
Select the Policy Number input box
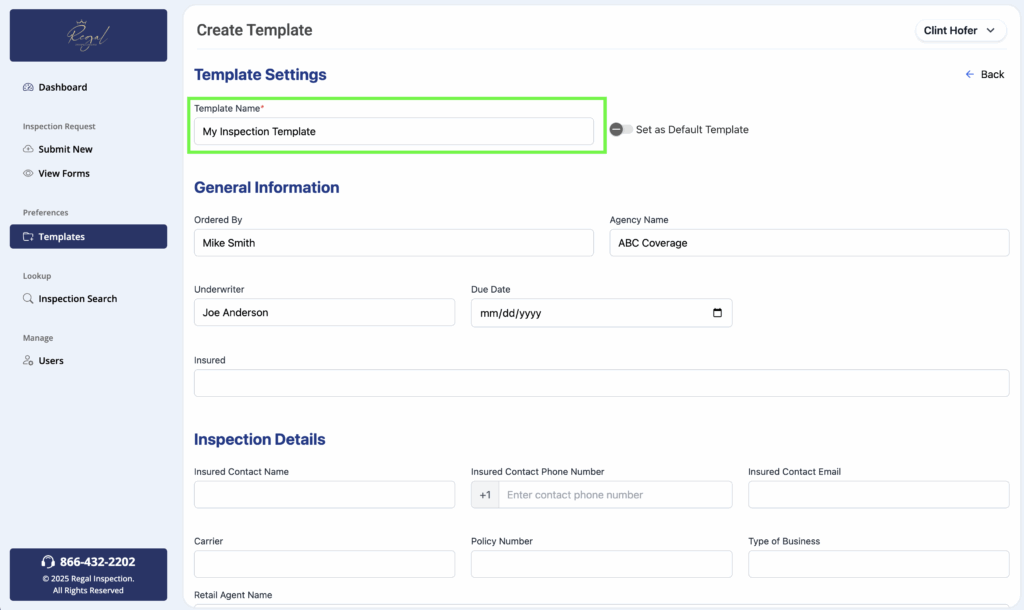click(x=601, y=564)
